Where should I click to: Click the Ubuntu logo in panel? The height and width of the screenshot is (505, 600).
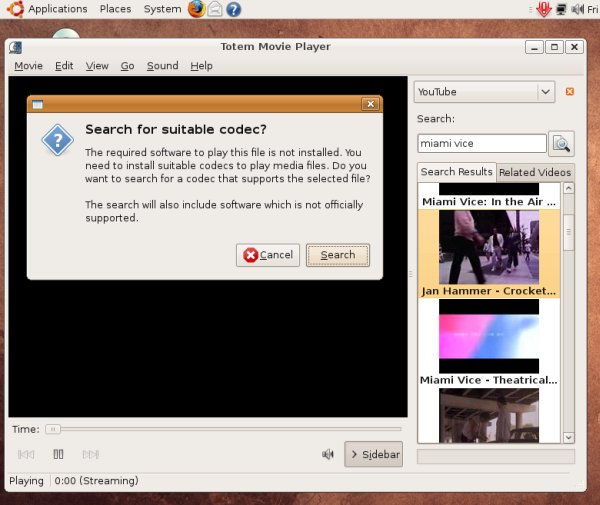pos(16,9)
